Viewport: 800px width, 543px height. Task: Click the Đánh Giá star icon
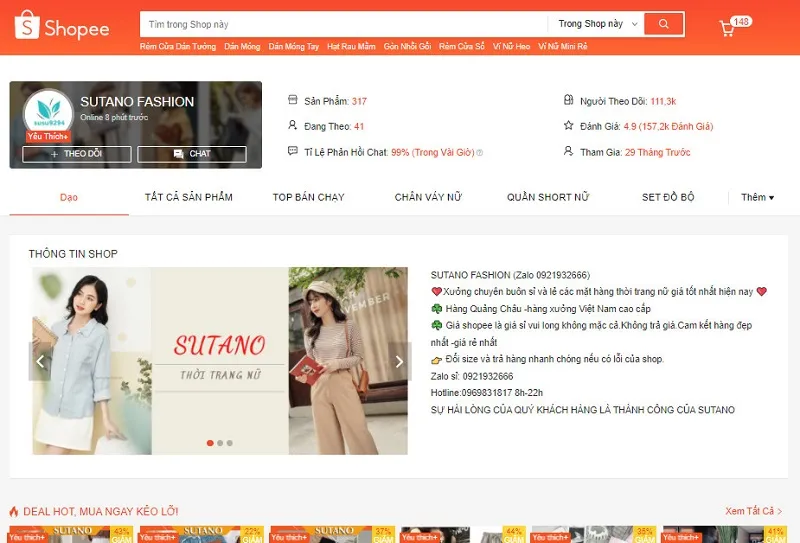click(x=568, y=125)
